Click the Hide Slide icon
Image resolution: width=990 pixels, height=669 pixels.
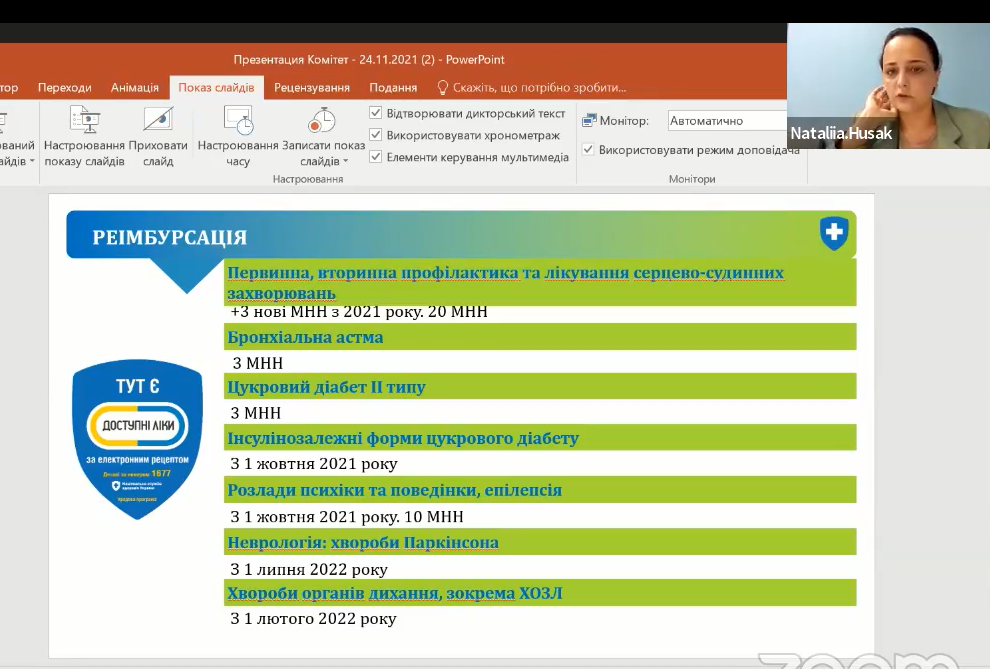(x=158, y=120)
